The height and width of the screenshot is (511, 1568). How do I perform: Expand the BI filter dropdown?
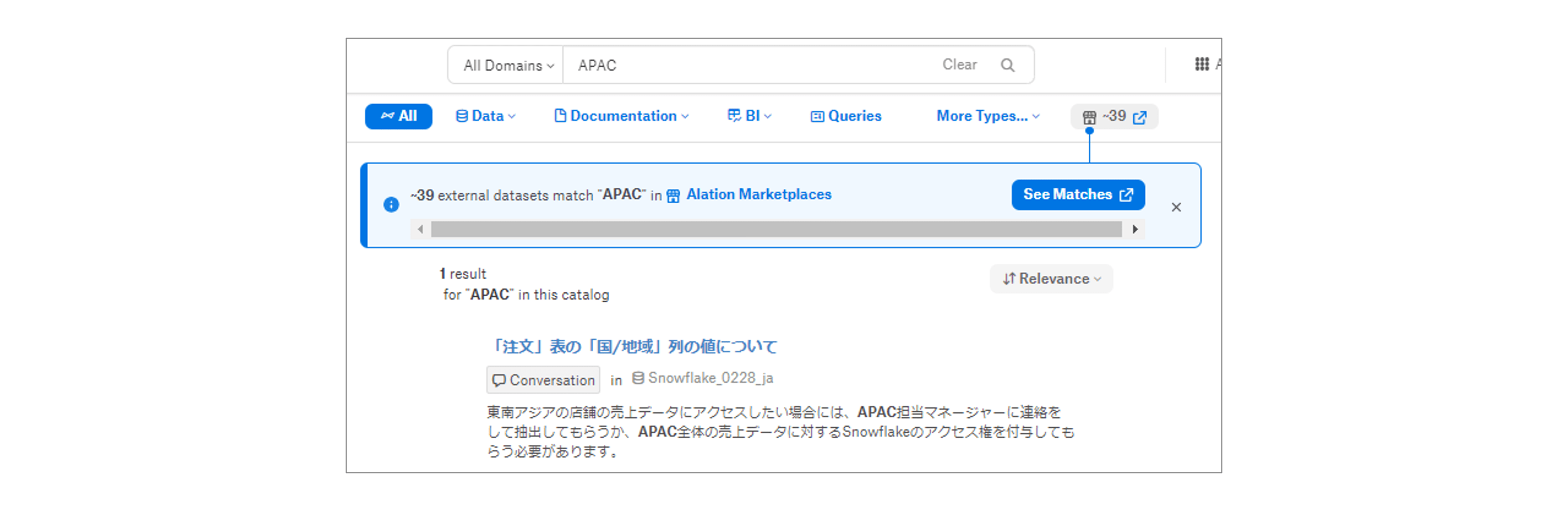[x=749, y=116]
